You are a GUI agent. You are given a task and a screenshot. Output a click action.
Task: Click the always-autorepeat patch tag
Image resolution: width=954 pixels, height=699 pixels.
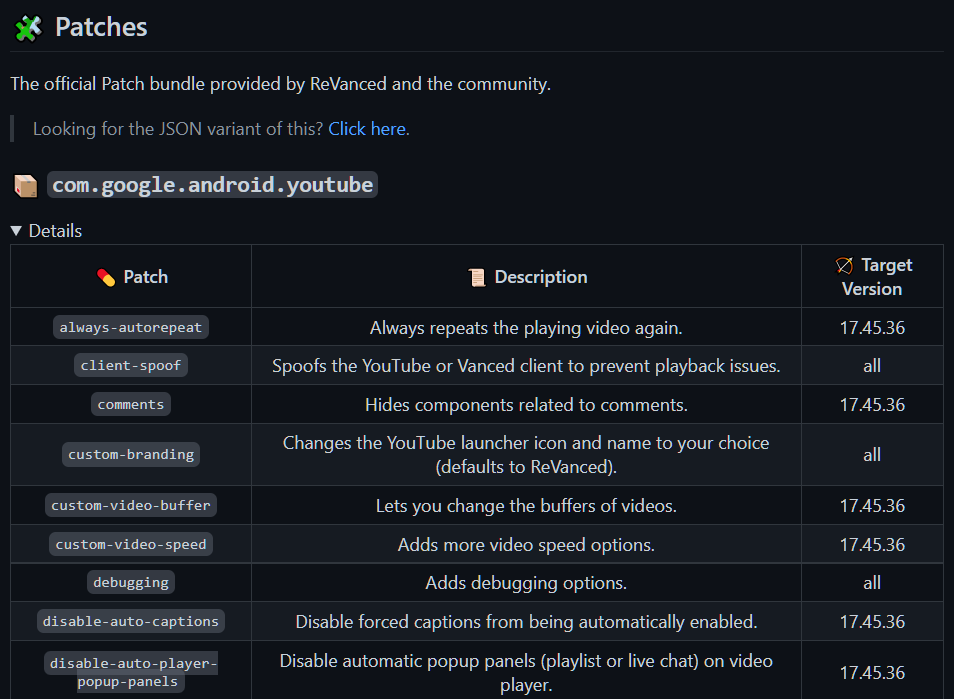tap(131, 327)
